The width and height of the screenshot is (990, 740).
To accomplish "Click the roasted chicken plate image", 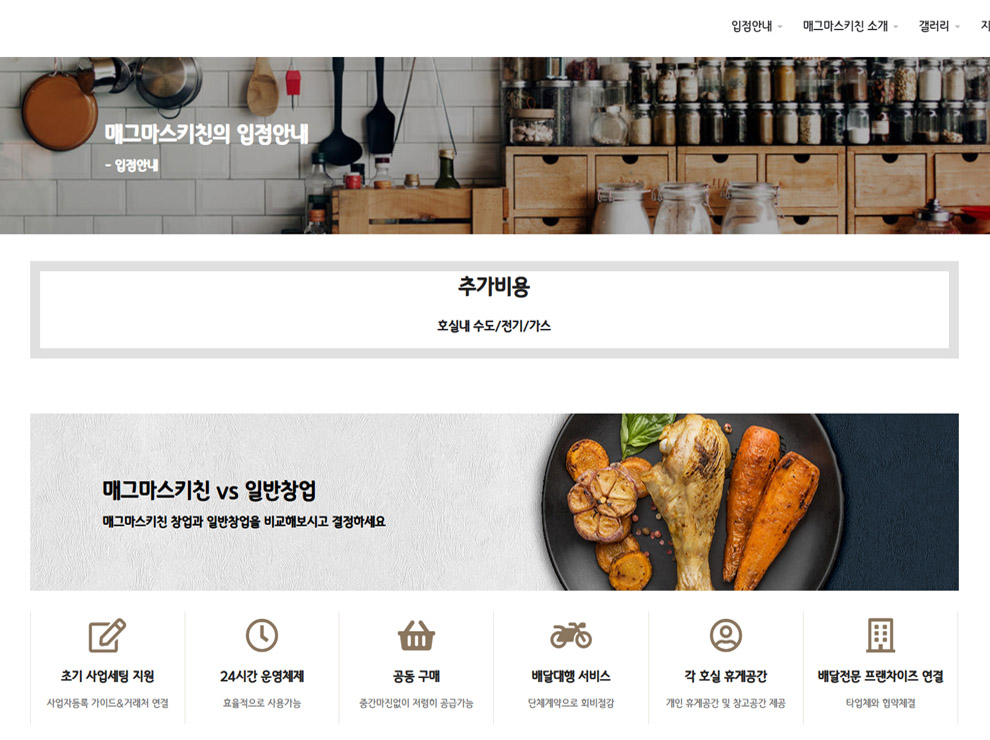I will coord(693,503).
